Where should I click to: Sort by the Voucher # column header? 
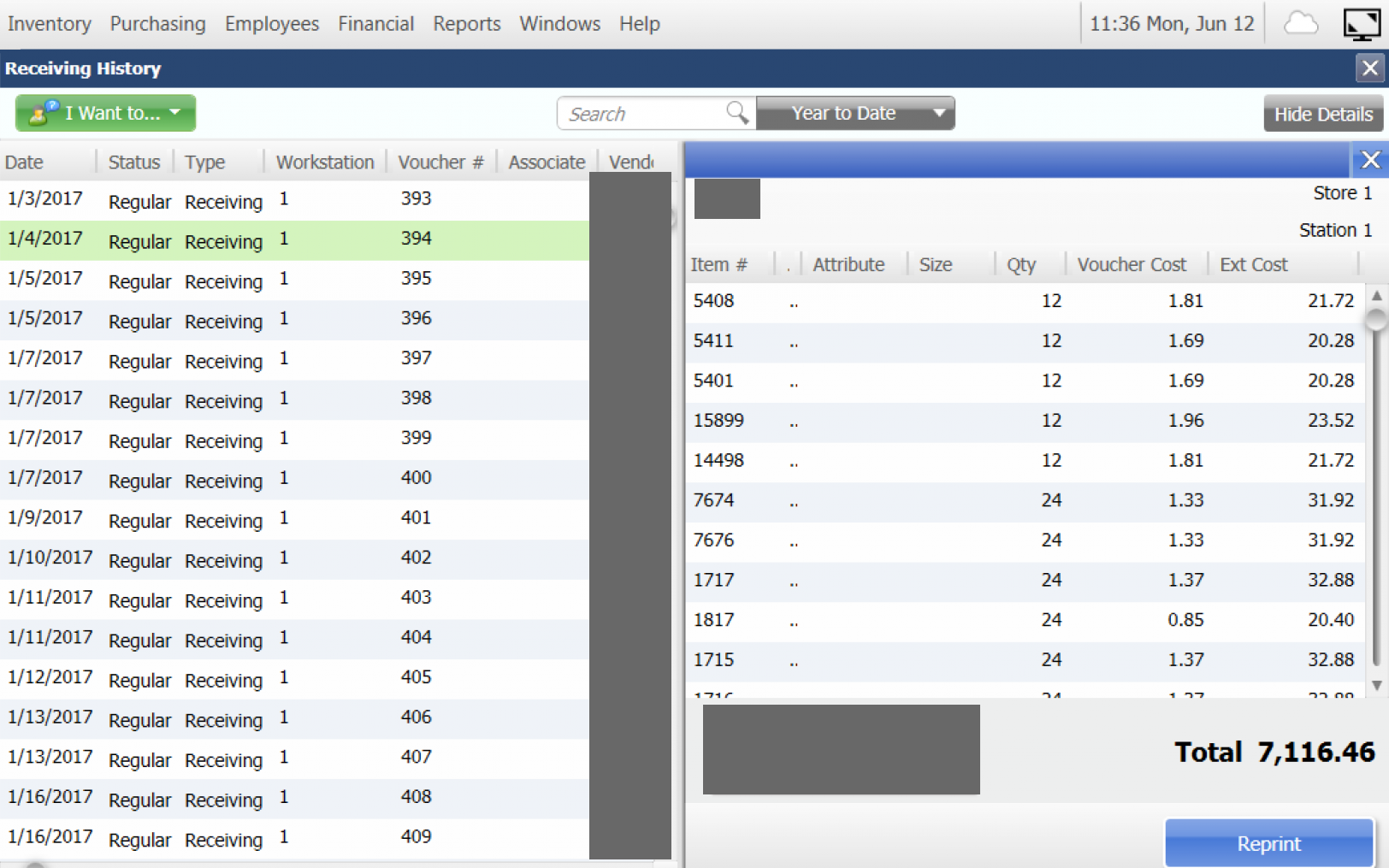(x=440, y=162)
